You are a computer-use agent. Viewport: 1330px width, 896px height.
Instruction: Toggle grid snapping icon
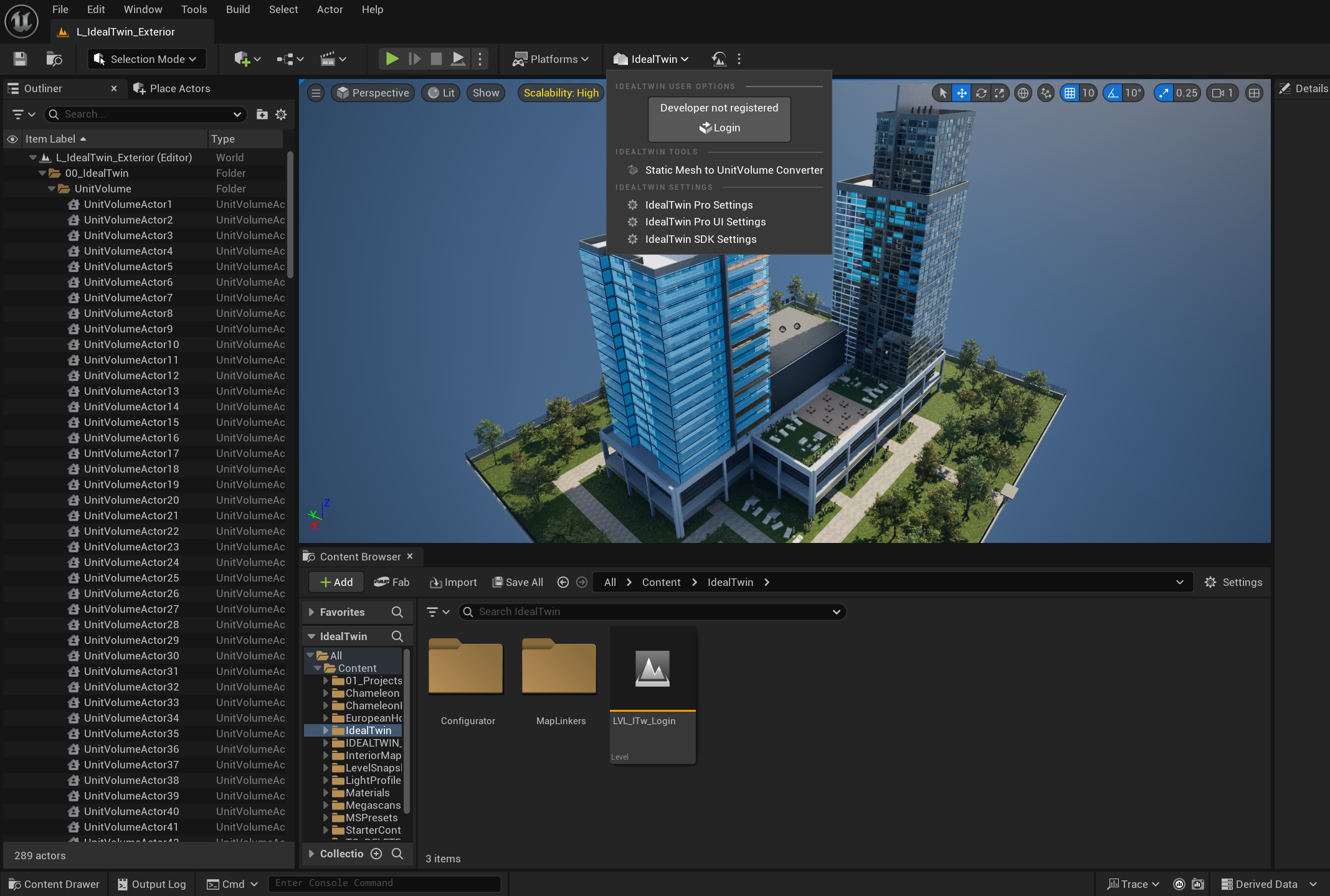coord(1070,93)
